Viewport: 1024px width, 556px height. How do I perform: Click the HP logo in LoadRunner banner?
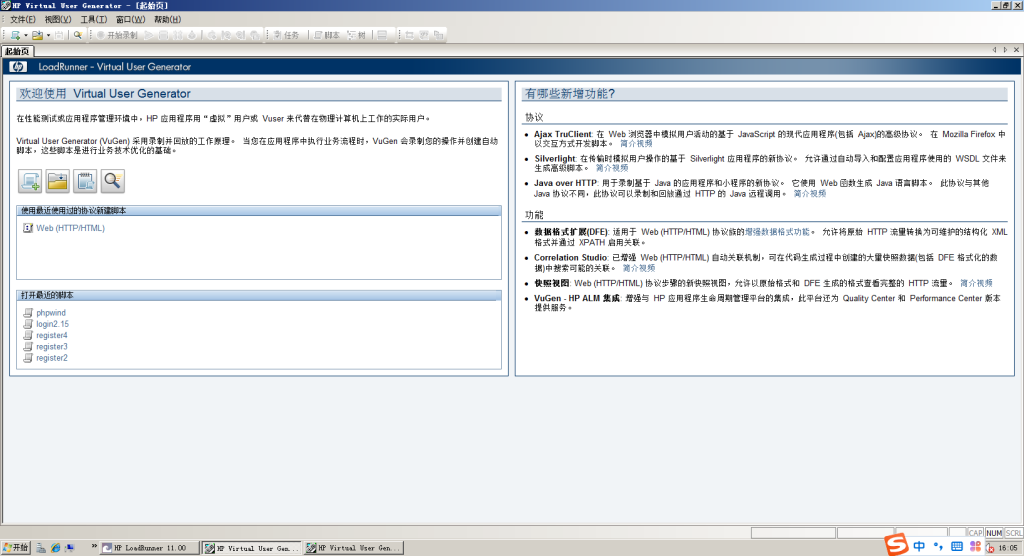18,67
